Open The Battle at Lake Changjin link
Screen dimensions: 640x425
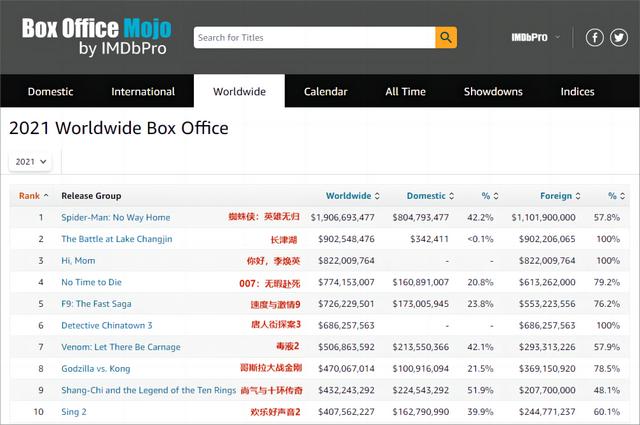(117, 239)
